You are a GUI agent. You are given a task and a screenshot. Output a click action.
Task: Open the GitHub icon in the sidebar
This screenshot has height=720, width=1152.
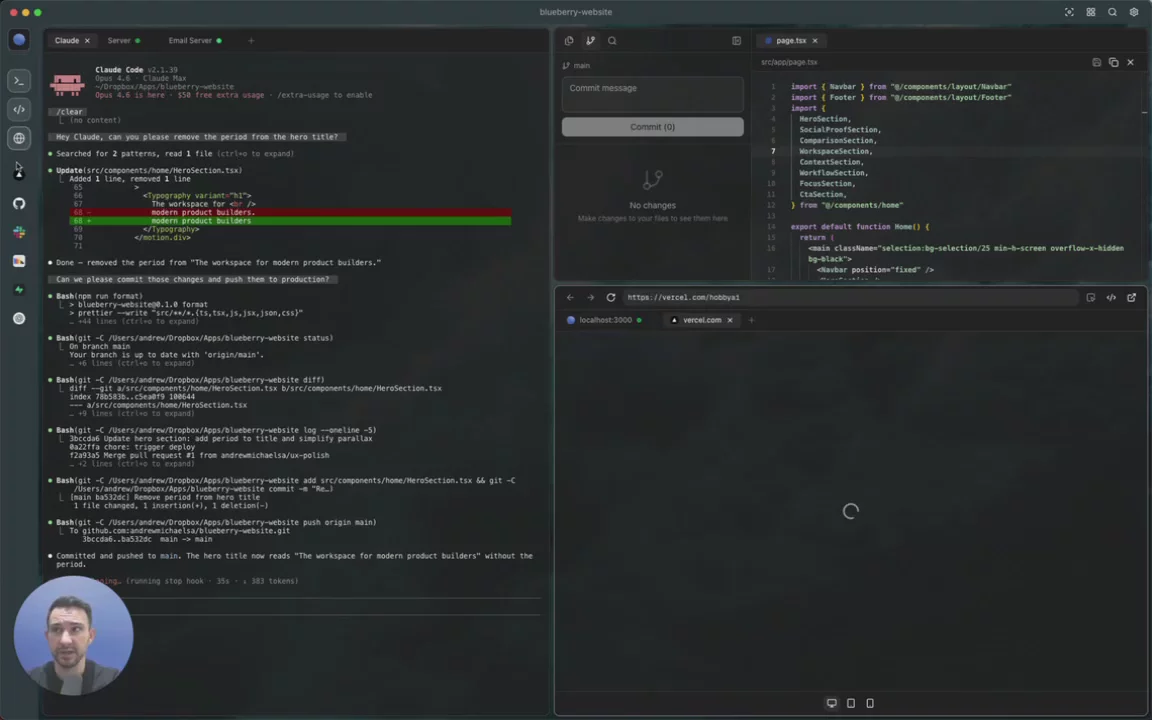click(x=19, y=203)
